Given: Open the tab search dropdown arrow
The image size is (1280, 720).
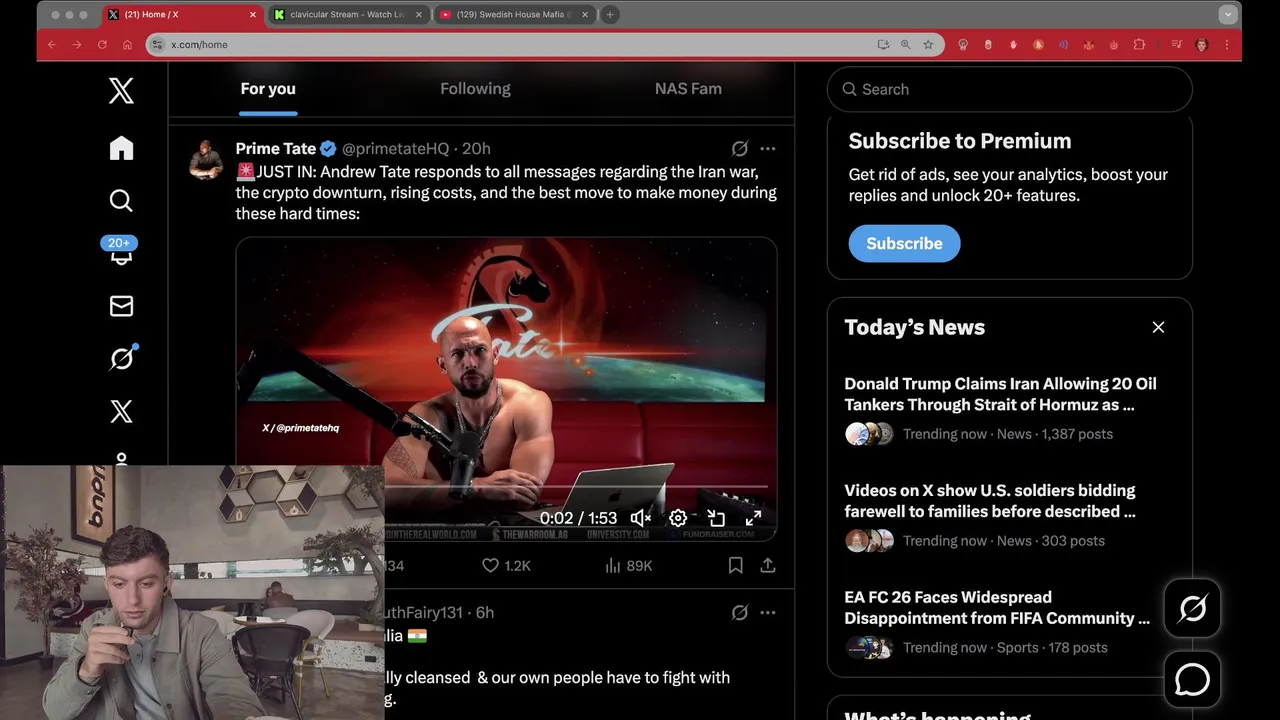Looking at the screenshot, I should click(1228, 14).
